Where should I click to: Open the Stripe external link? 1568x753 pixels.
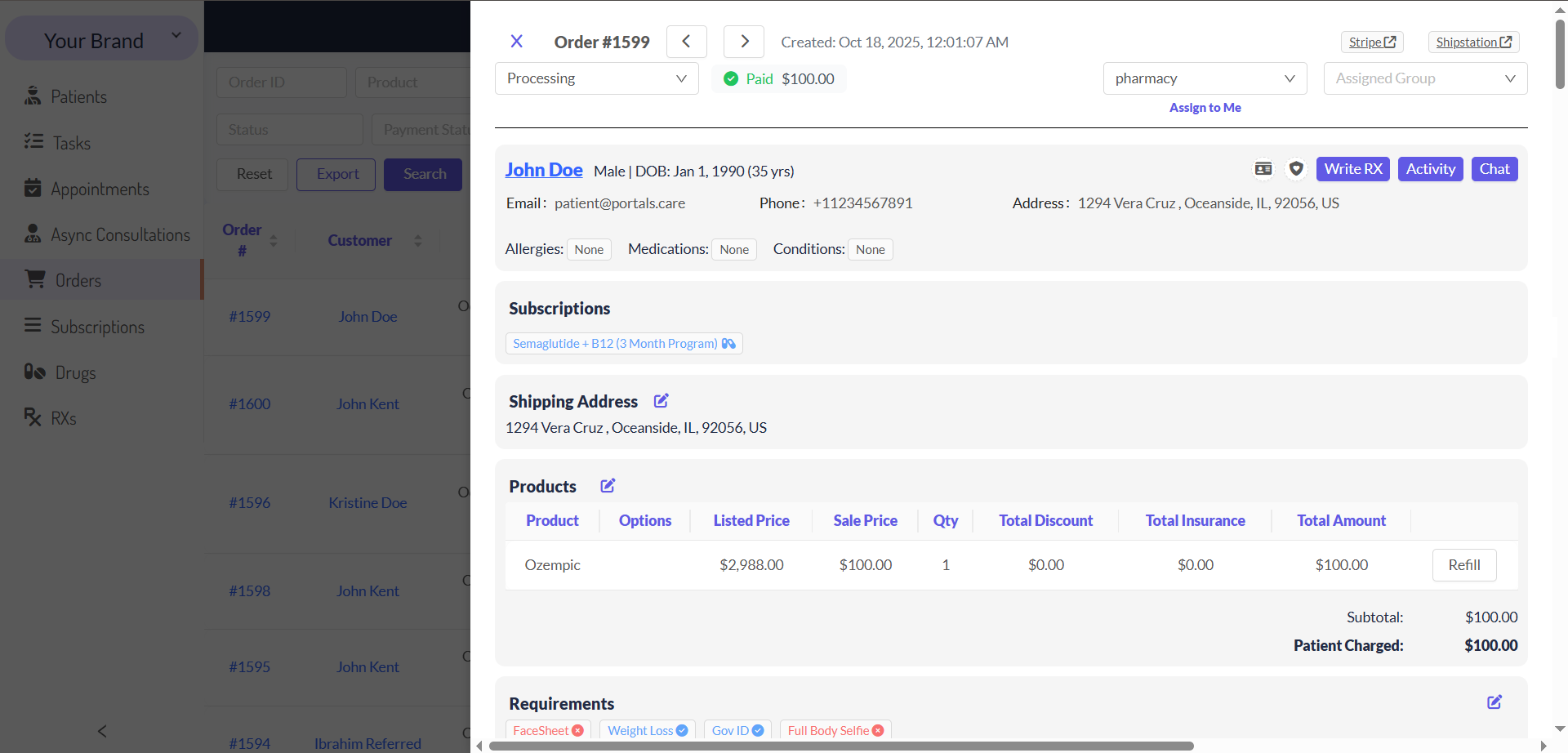coord(1372,42)
